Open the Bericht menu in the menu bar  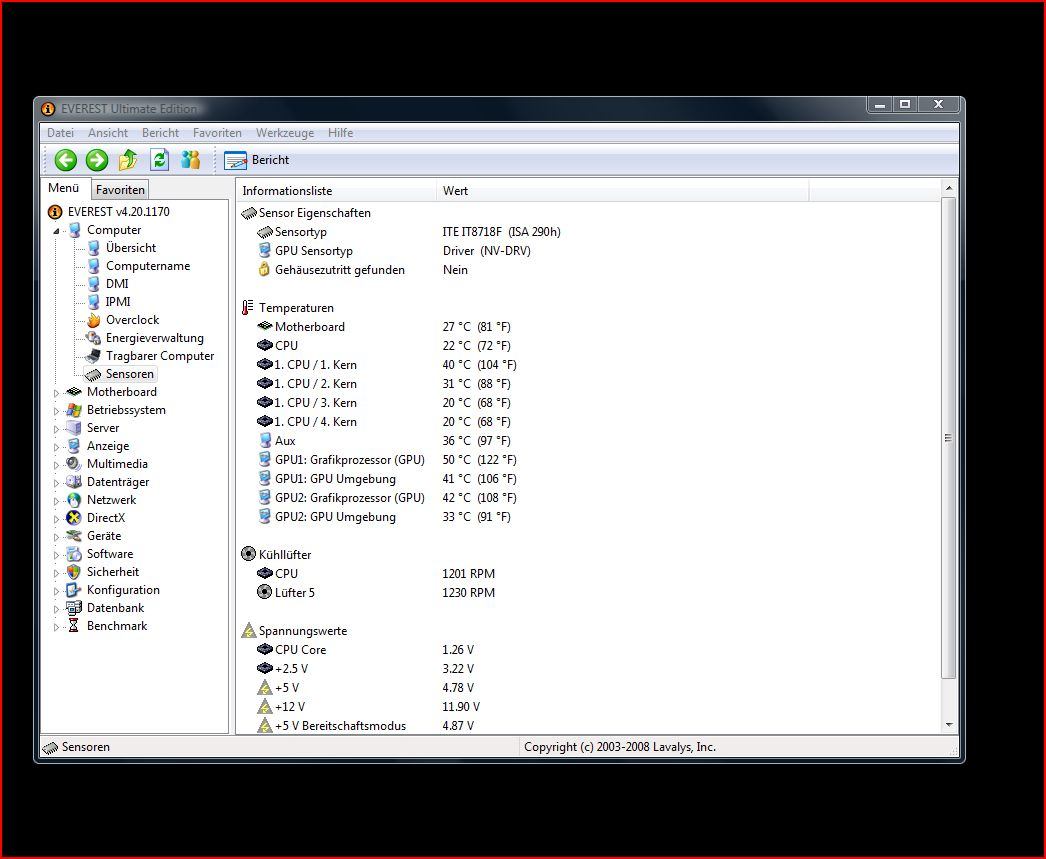160,133
